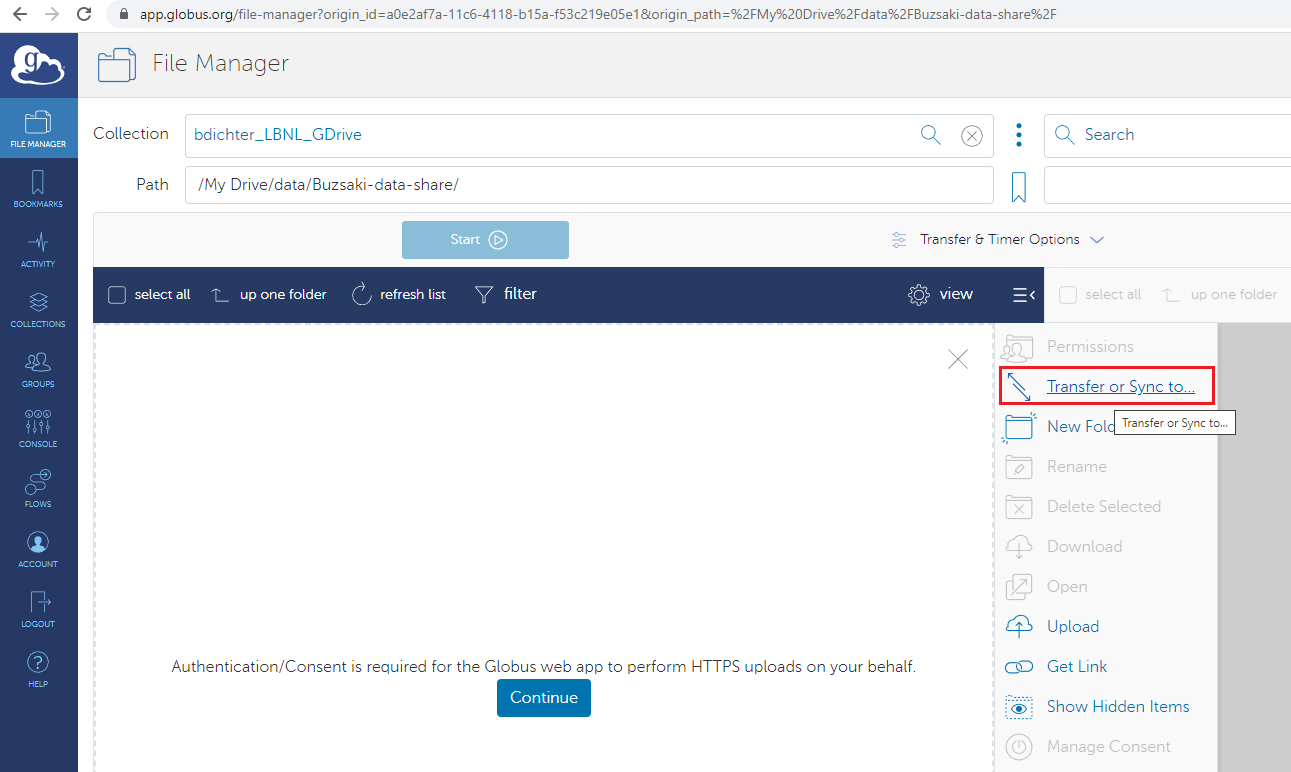Image resolution: width=1291 pixels, height=772 pixels.
Task: Tick the right pane select all checkbox
Action: coord(1068,295)
